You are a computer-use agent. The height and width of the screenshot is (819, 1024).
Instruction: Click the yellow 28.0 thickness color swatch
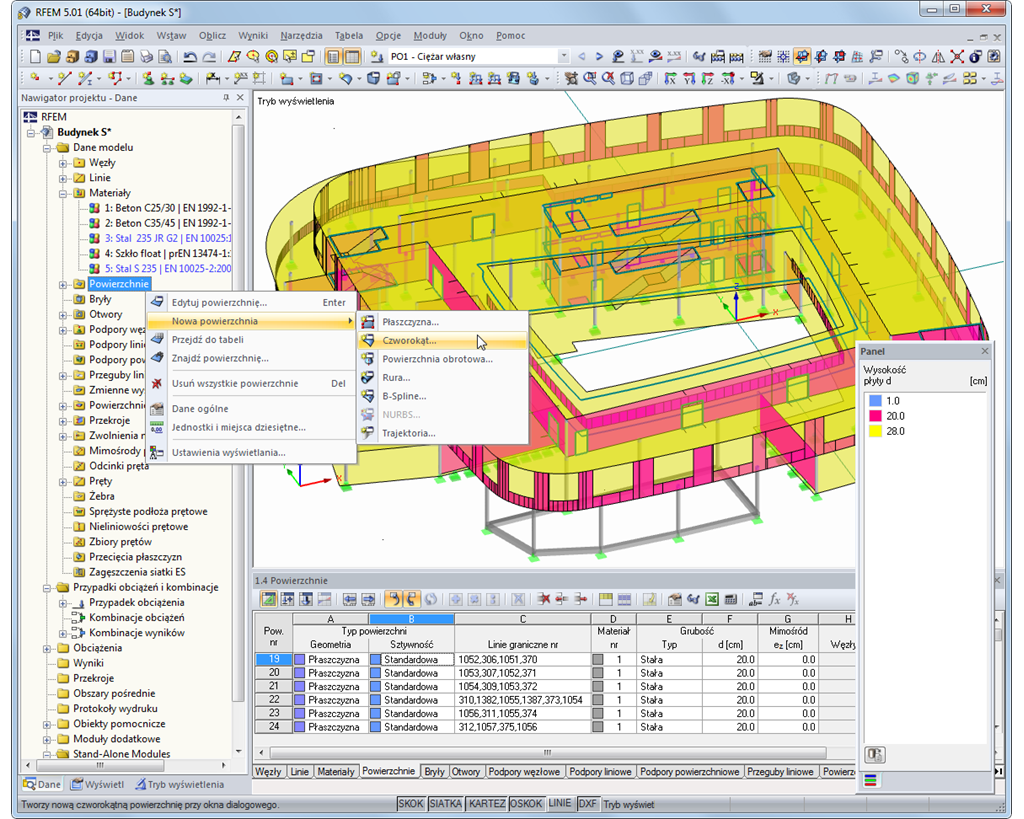click(x=875, y=431)
